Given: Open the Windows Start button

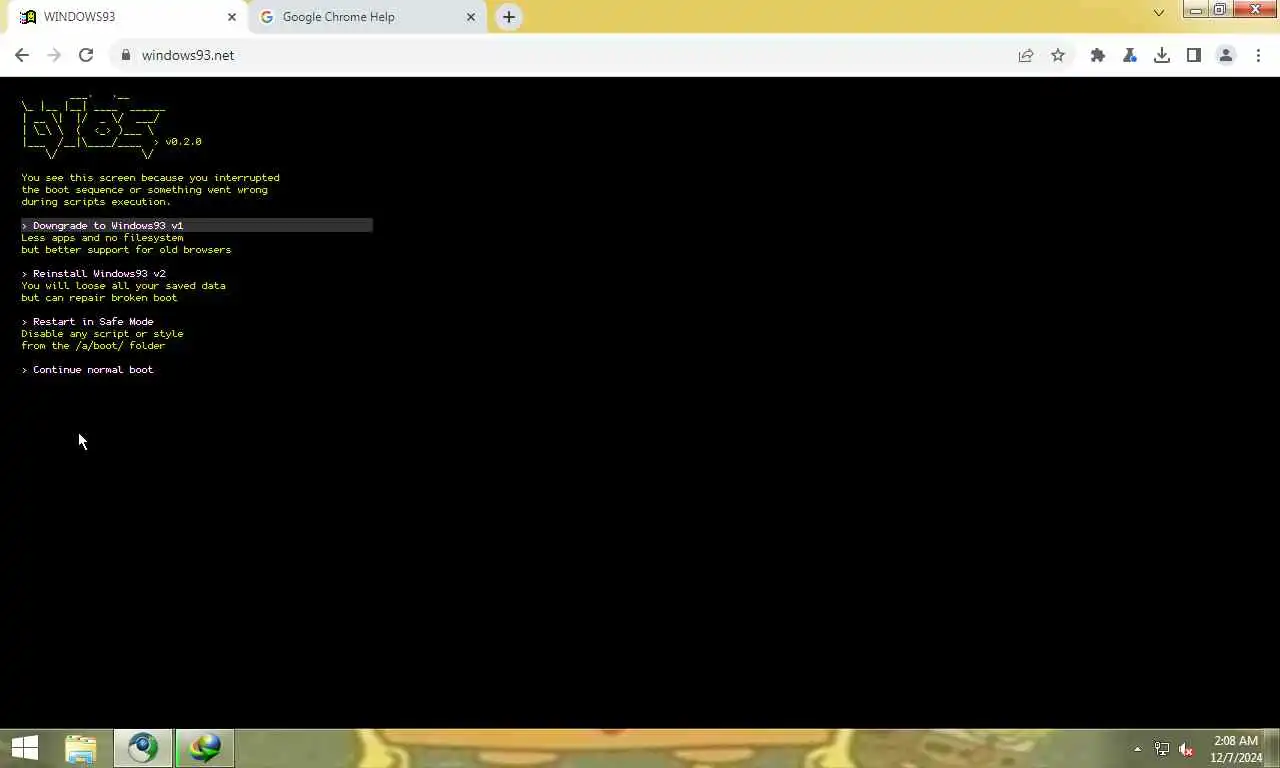Looking at the screenshot, I should pos(25,748).
